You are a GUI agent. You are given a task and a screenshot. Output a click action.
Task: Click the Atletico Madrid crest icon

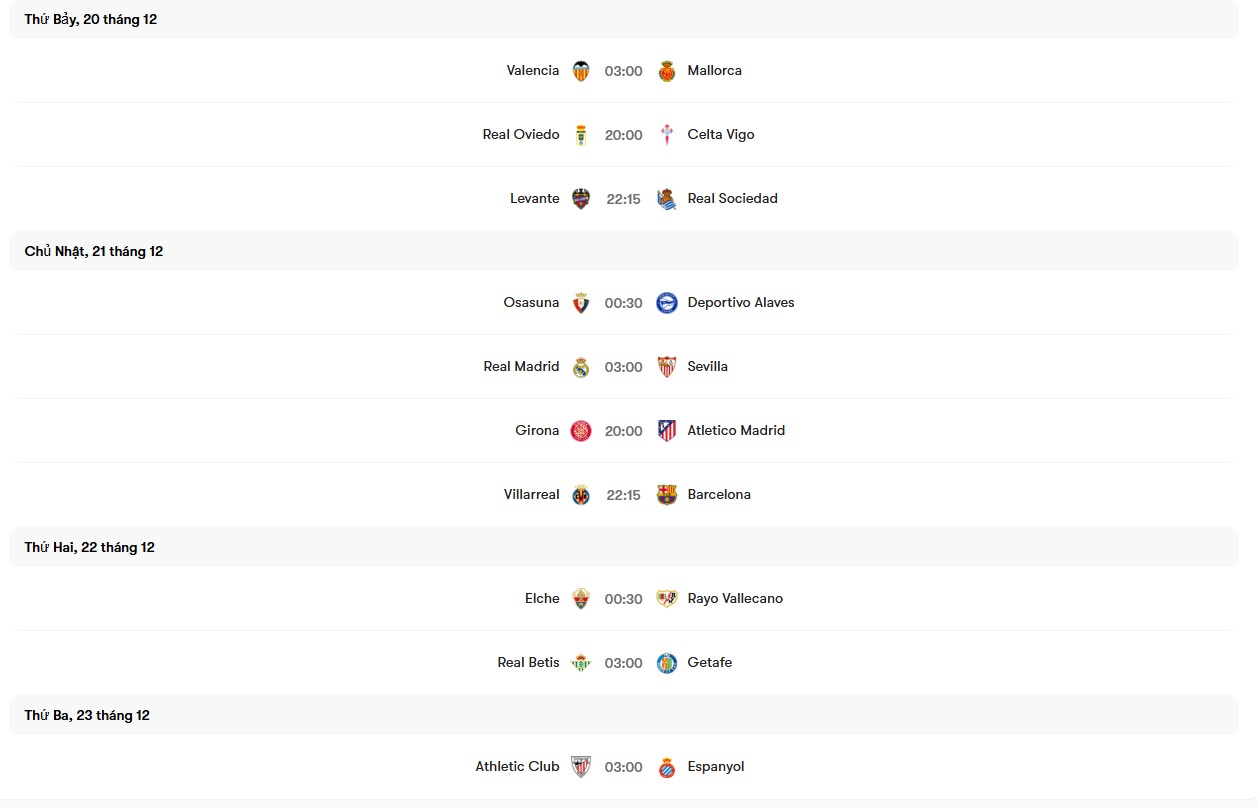pos(667,431)
